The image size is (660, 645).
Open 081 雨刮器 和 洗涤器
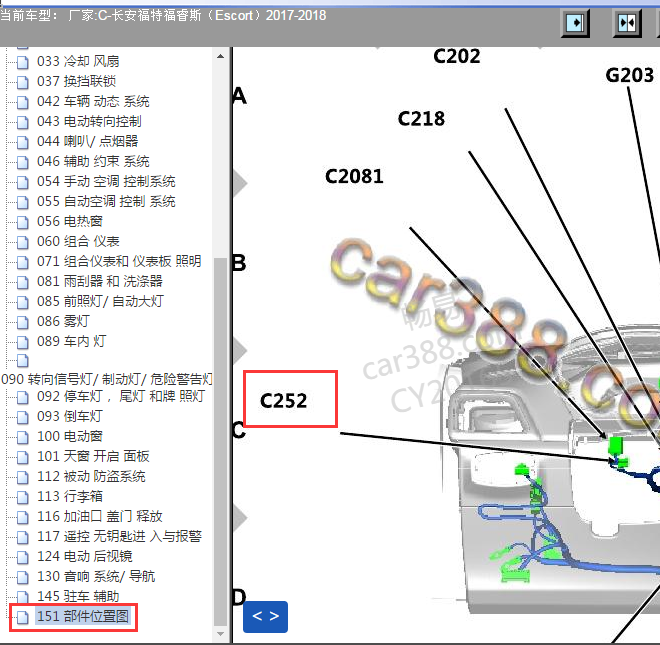point(100,282)
